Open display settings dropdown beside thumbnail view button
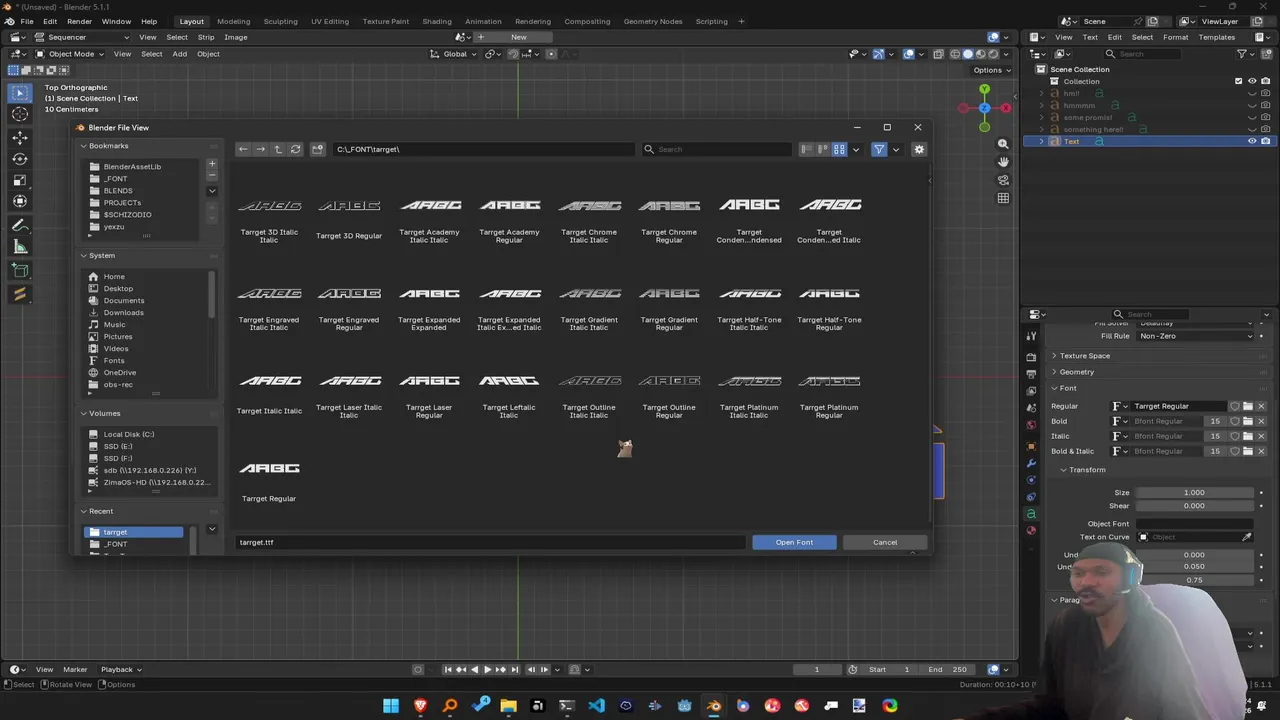1280x720 pixels. tap(855, 150)
